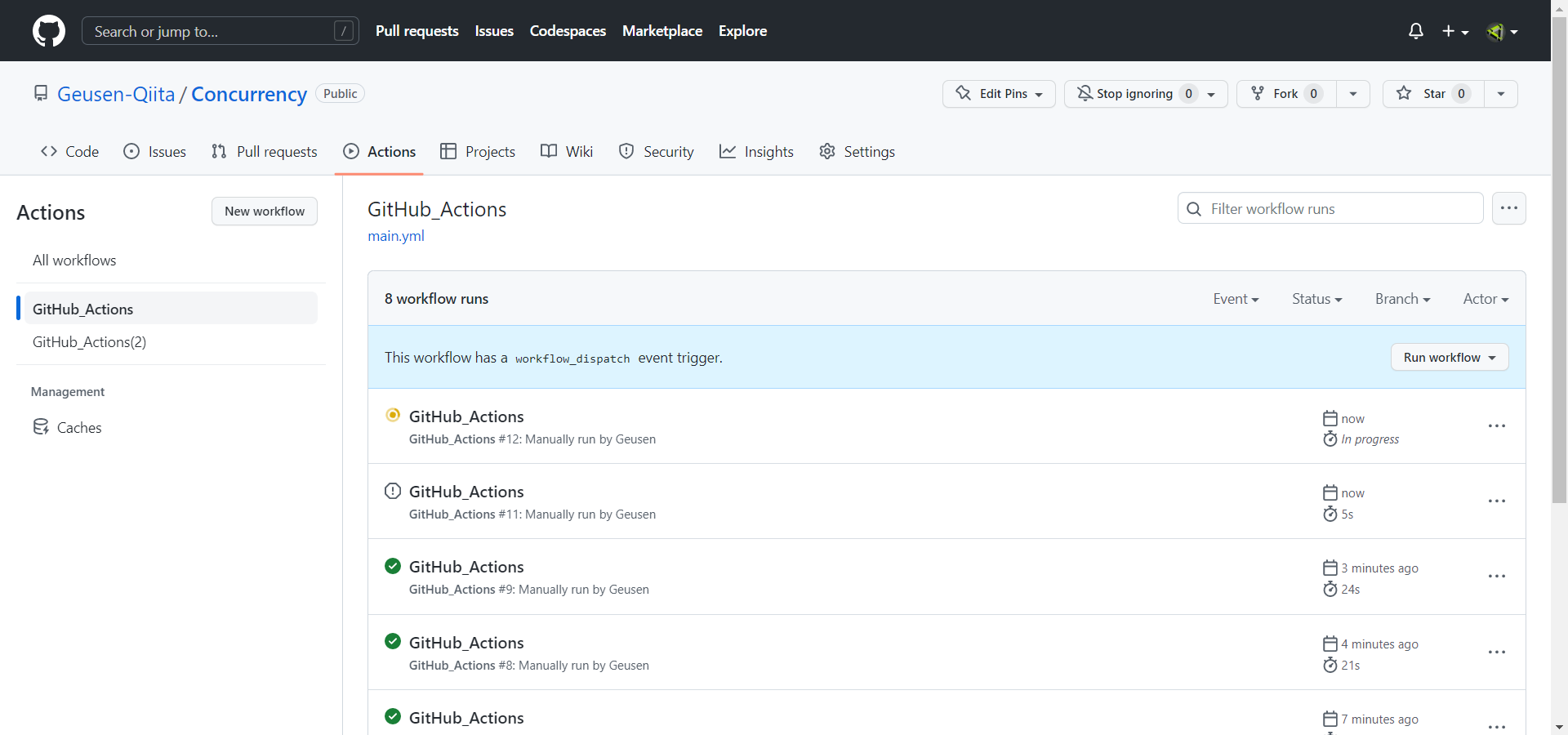
Task: Open options menu for run #8
Action: pyautogui.click(x=1496, y=653)
